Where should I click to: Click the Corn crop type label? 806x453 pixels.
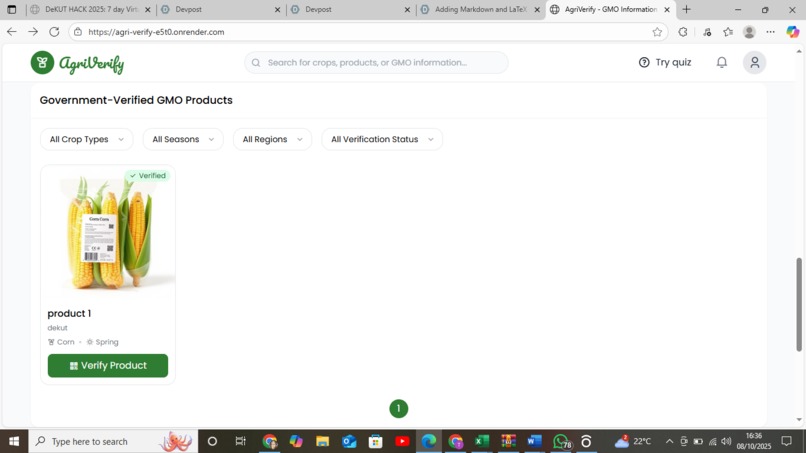tap(61, 342)
